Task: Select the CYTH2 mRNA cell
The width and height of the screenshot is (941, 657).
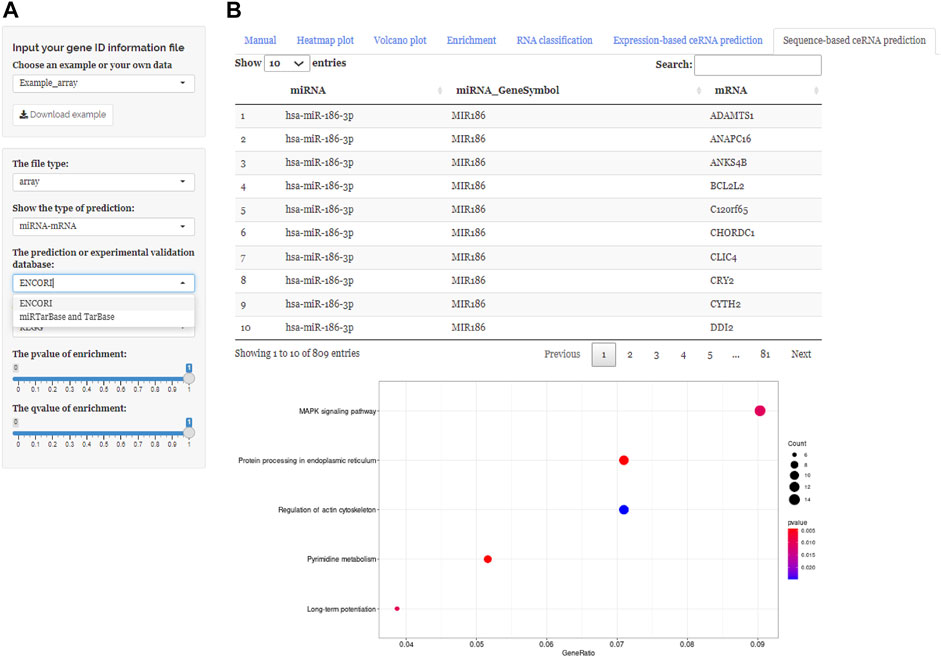Action: [x=725, y=304]
